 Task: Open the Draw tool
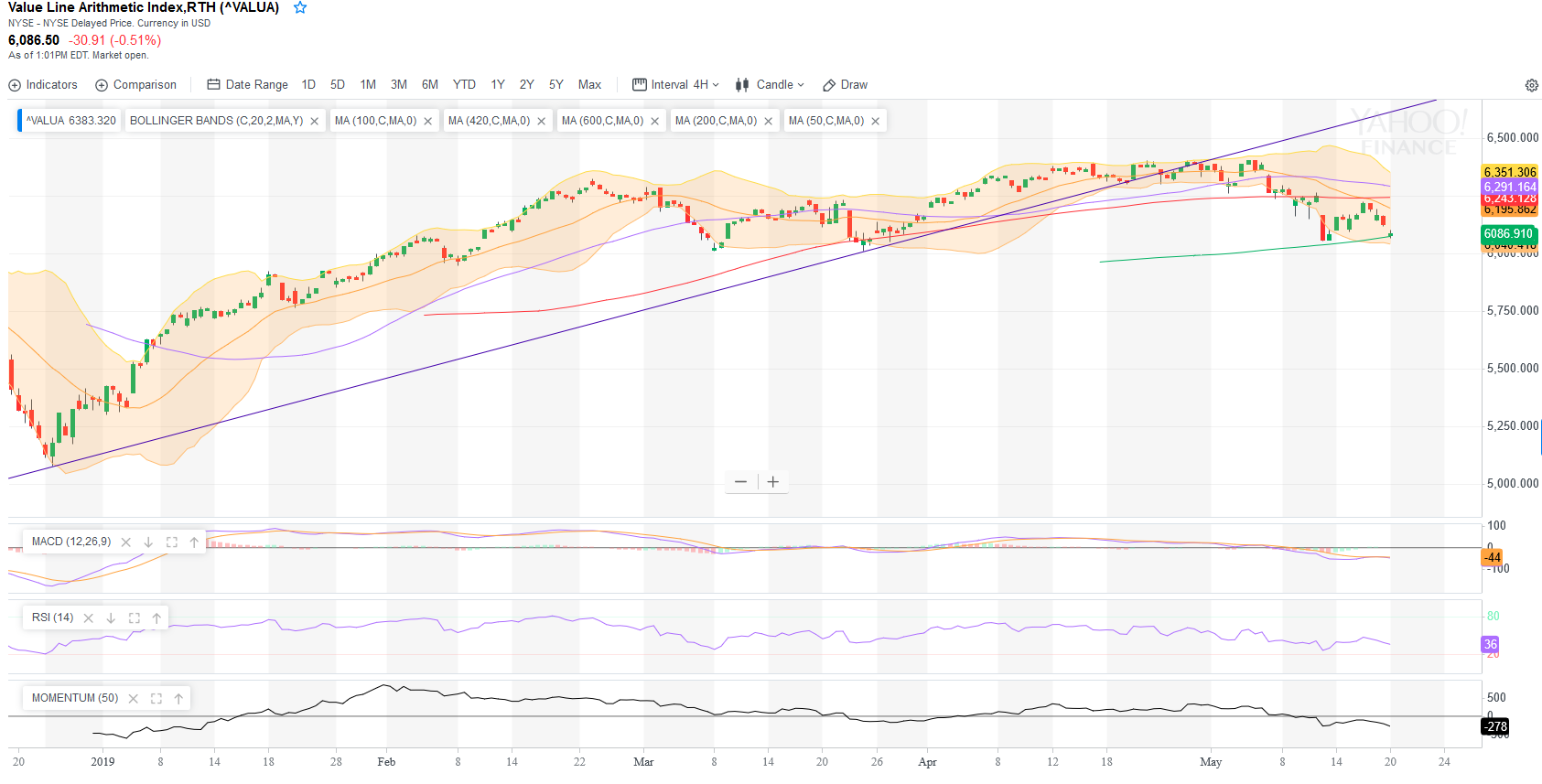click(845, 85)
